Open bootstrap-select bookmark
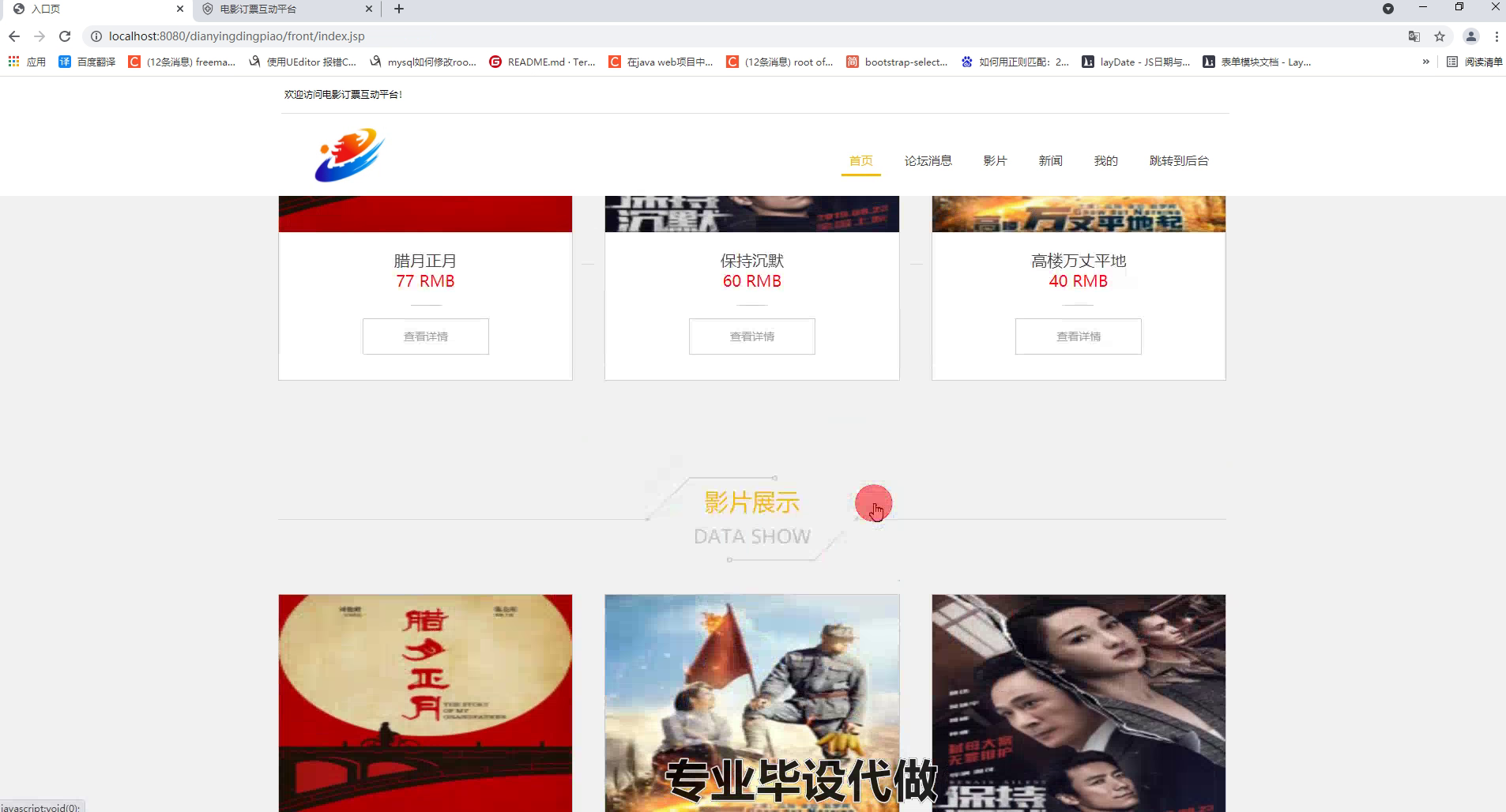Viewport: 1506px width, 812px height. click(897, 62)
